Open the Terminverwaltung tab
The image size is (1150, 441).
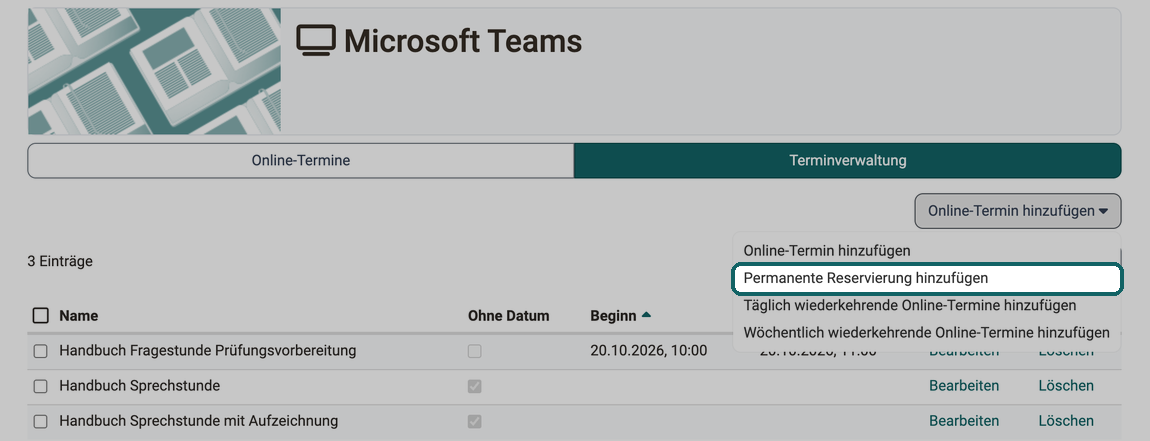847,160
